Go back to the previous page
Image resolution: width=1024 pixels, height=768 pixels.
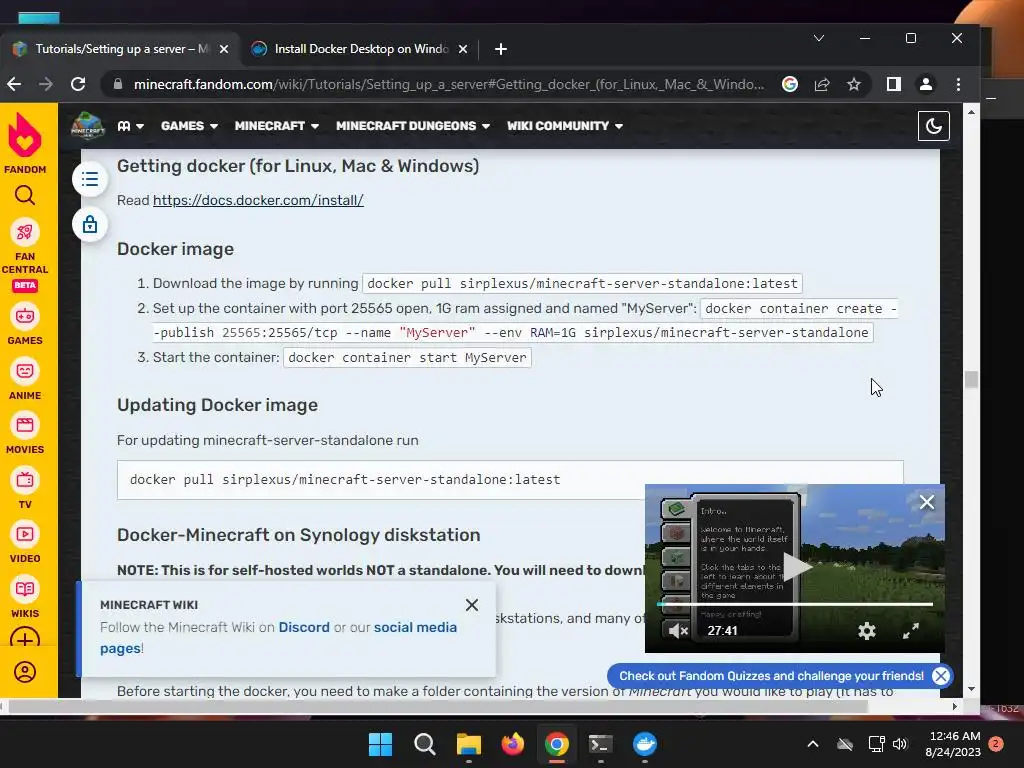tap(14, 84)
